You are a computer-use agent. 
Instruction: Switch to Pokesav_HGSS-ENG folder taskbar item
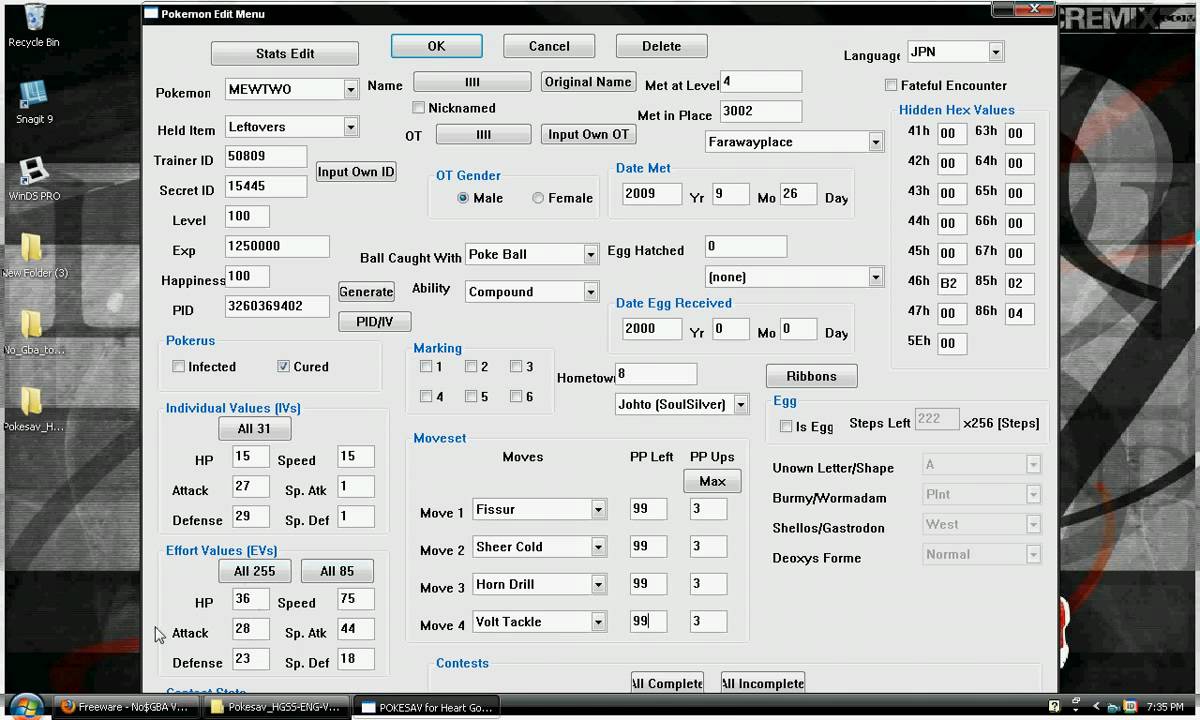tap(277, 707)
